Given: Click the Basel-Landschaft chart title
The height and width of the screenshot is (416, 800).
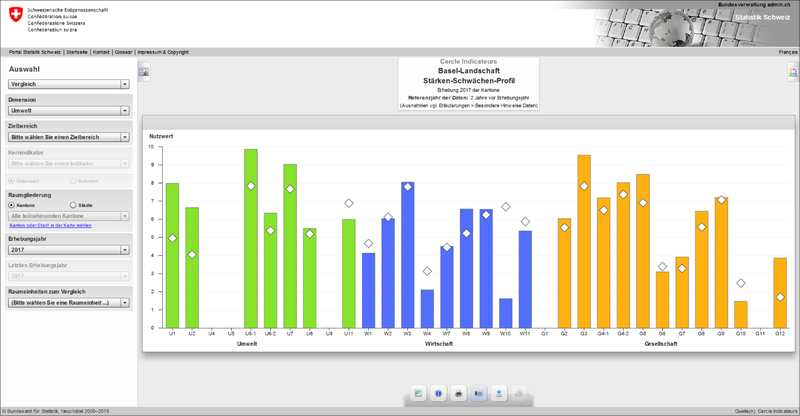Looking at the screenshot, I should [x=469, y=71].
